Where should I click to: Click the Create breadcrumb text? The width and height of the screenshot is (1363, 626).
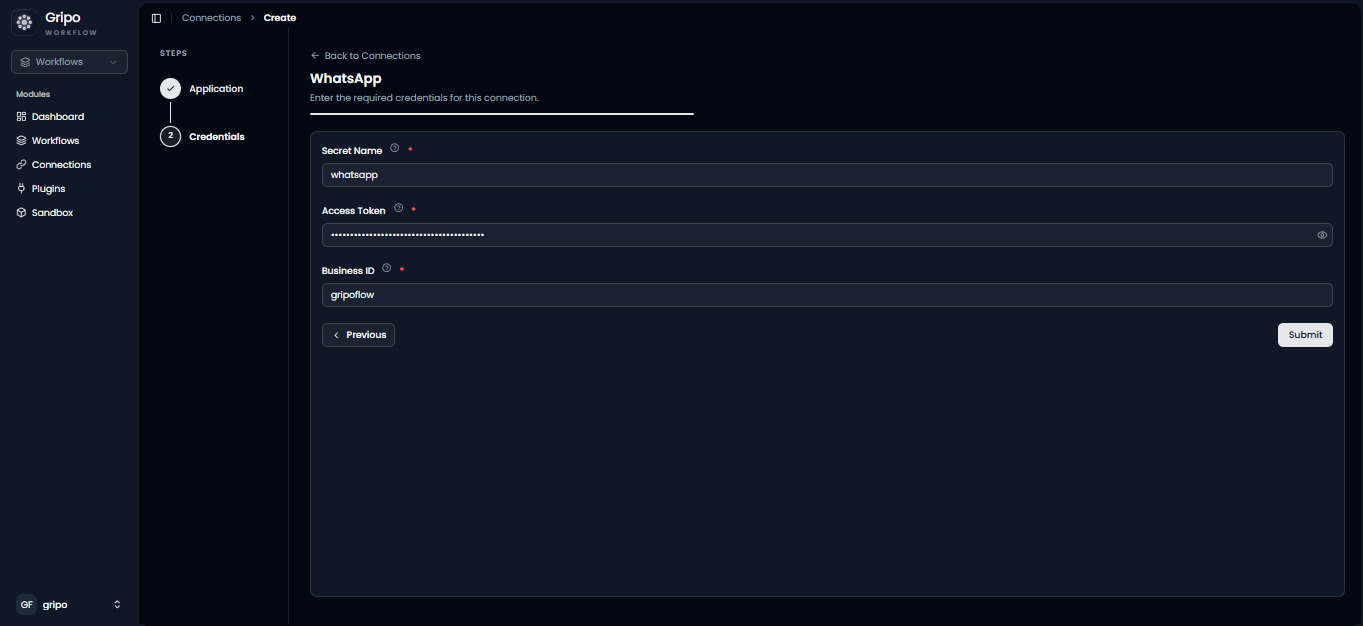(280, 18)
